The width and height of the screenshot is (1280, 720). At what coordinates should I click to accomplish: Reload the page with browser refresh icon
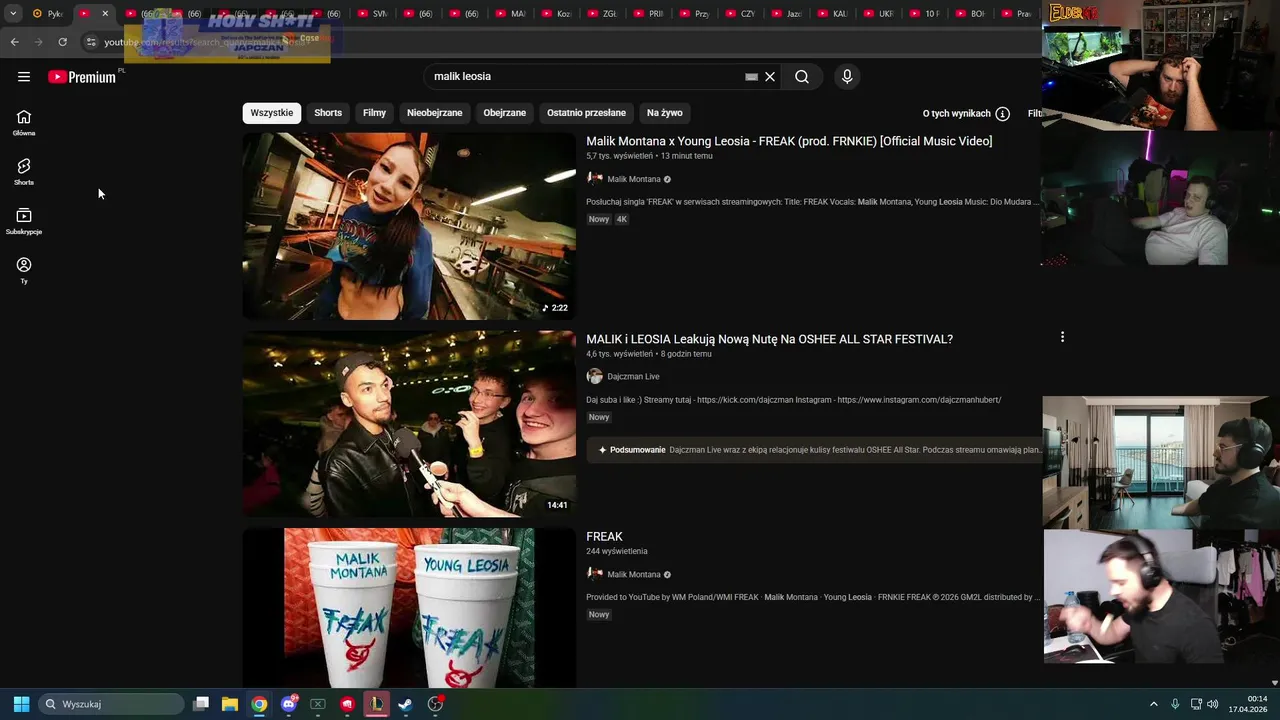click(x=62, y=42)
